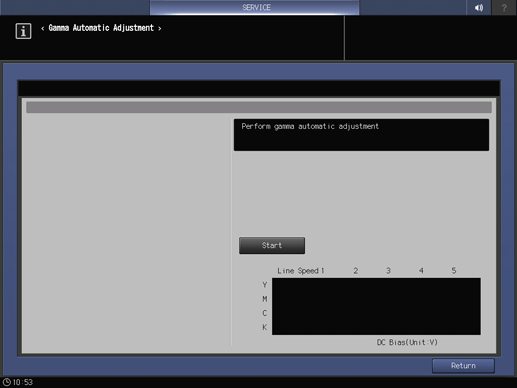The image size is (517, 388).
Task: Click the left chevron before Gamma title
Action: click(x=42, y=29)
